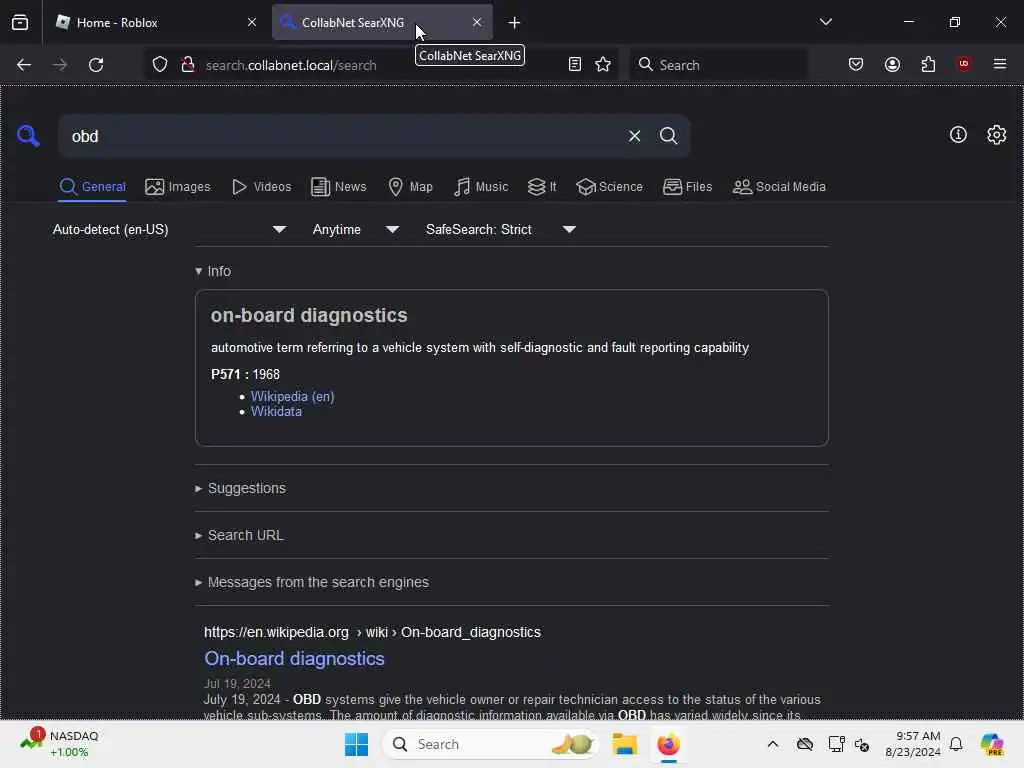Click the en.wikipedia.org result URL
Screen dimensions: 1024x768
coord(372,632)
